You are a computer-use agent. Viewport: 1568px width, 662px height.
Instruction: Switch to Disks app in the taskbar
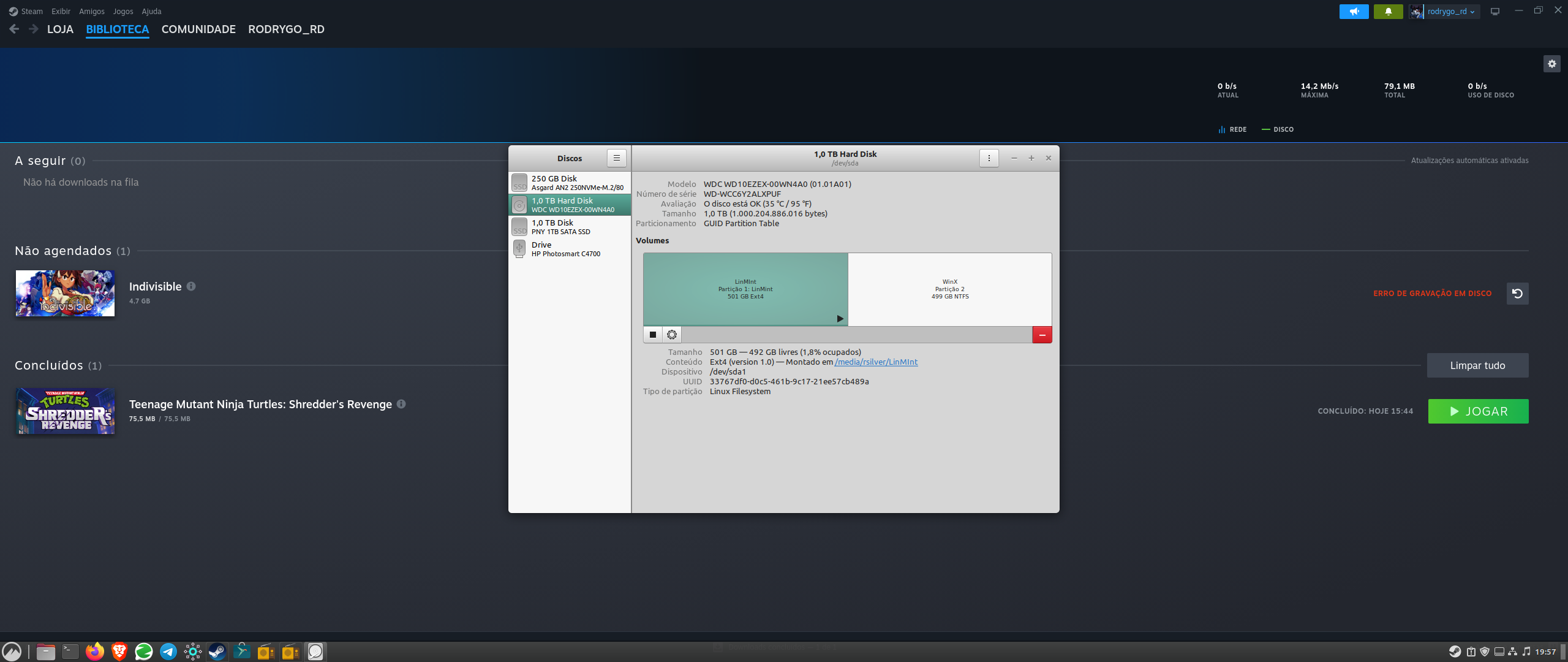click(315, 652)
